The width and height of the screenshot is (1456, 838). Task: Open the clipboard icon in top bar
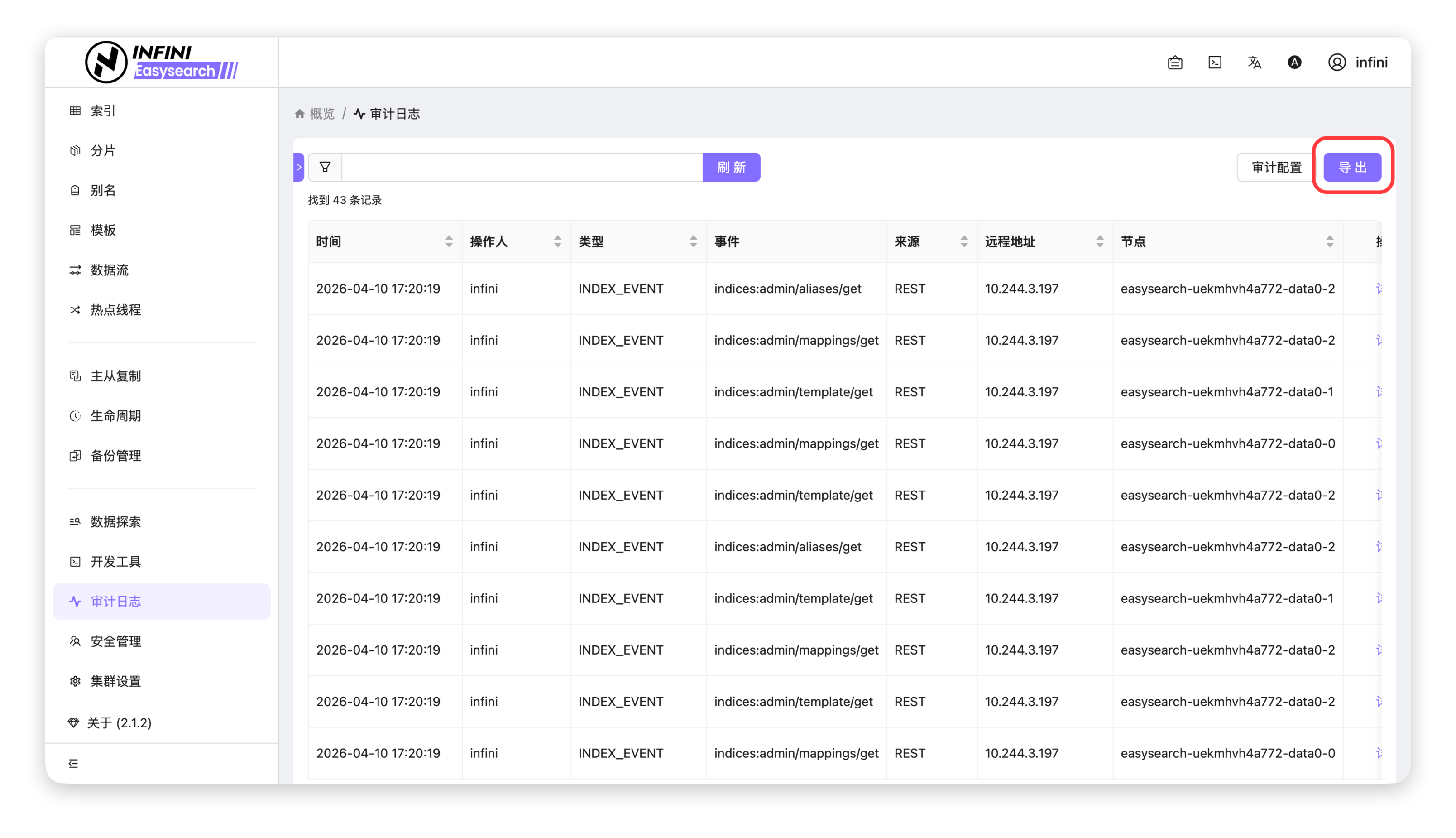point(1175,62)
